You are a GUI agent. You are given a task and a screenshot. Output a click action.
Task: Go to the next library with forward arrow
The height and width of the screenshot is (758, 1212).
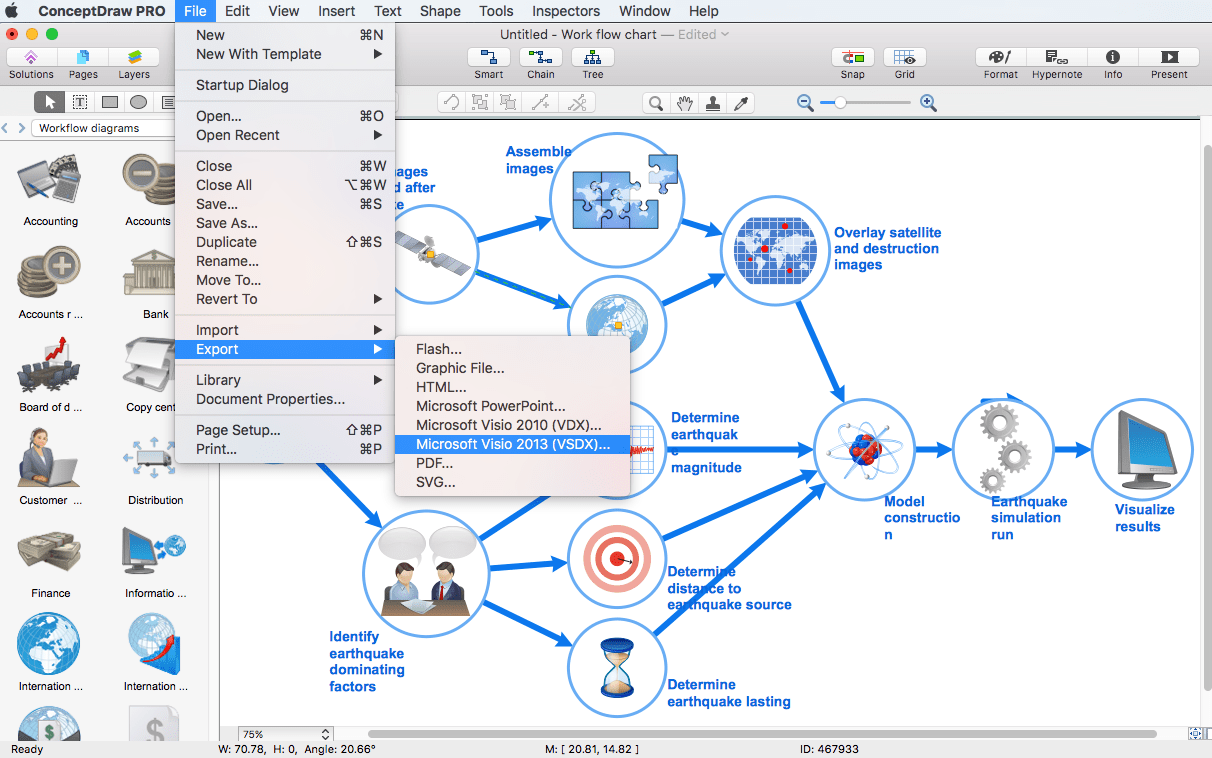(x=22, y=128)
